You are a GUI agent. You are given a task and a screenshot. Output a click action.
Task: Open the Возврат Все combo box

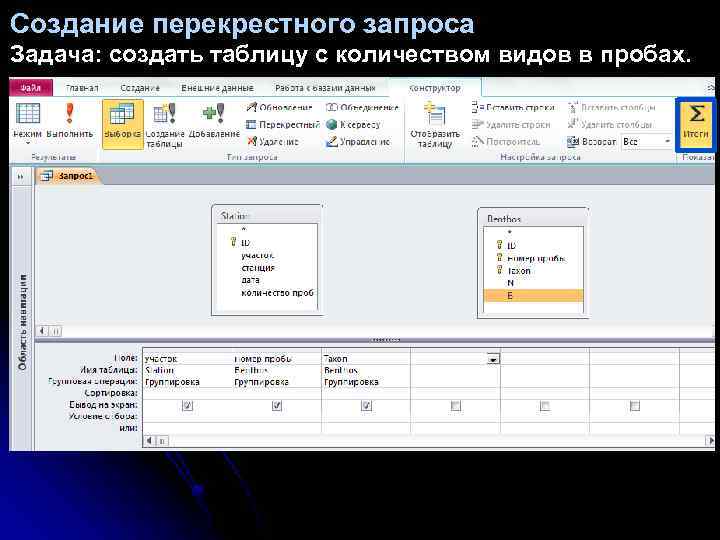click(647, 141)
